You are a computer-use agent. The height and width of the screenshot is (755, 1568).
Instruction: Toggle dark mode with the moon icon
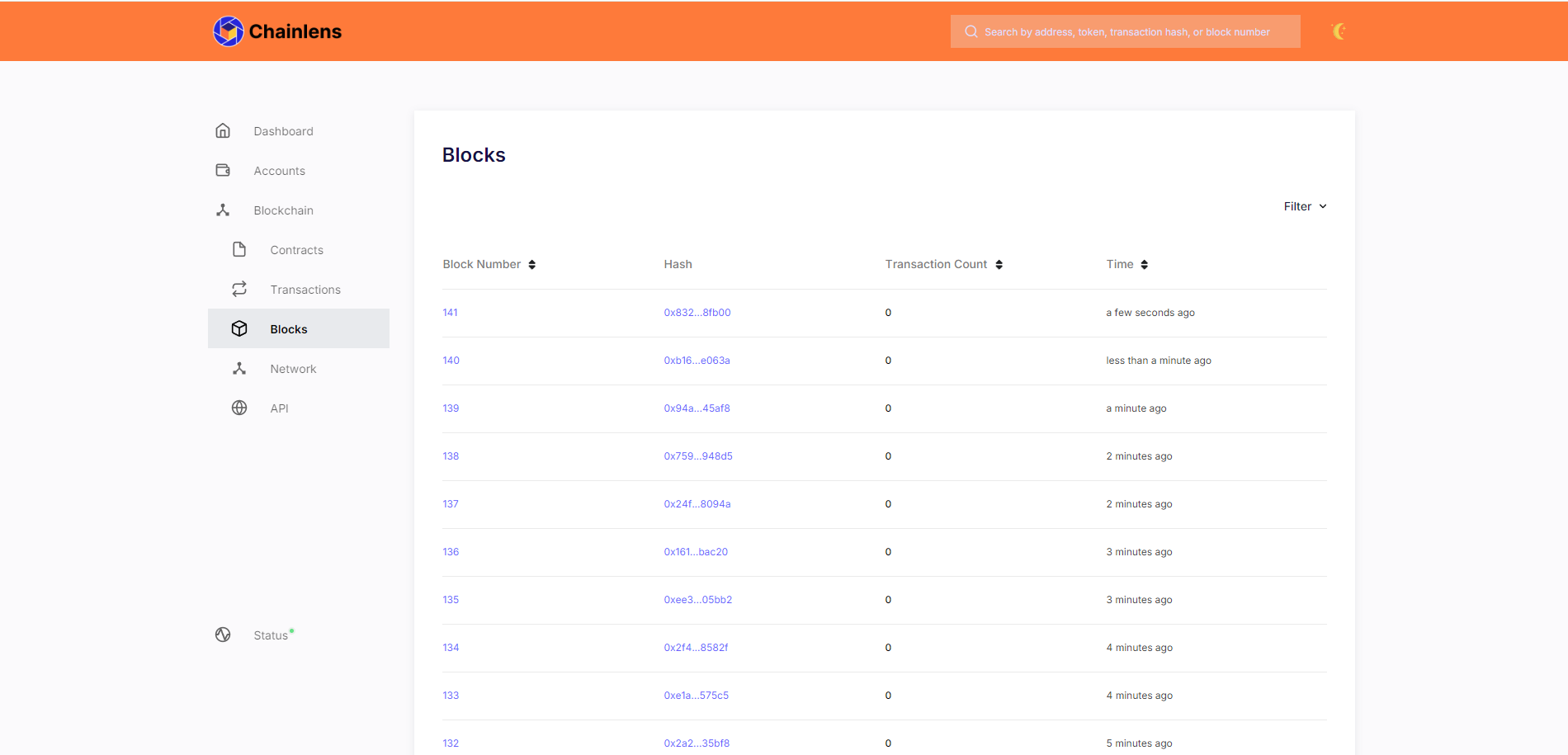(1339, 31)
